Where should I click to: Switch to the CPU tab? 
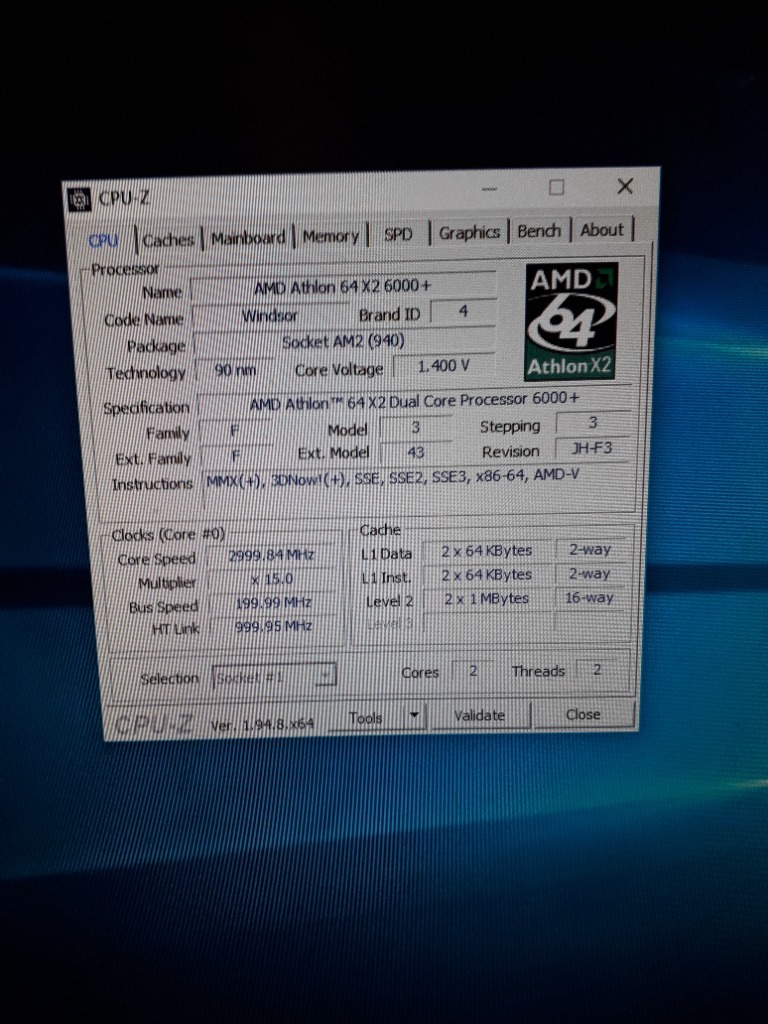tap(103, 240)
